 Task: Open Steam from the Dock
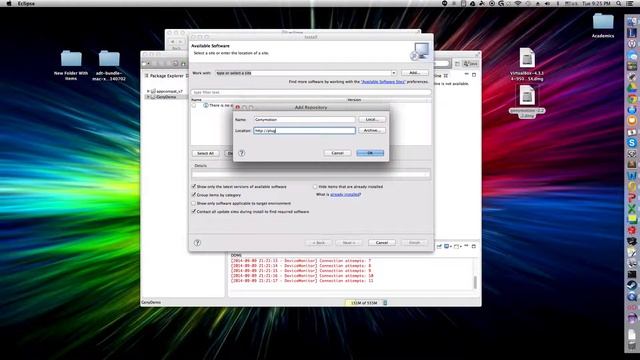(x=632, y=285)
